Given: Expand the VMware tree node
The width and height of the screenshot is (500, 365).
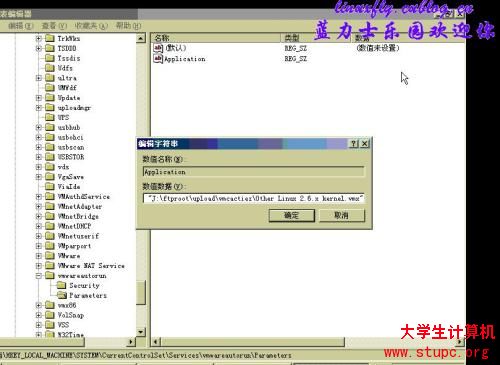Looking at the screenshot, I should pyautogui.click(x=39, y=256).
